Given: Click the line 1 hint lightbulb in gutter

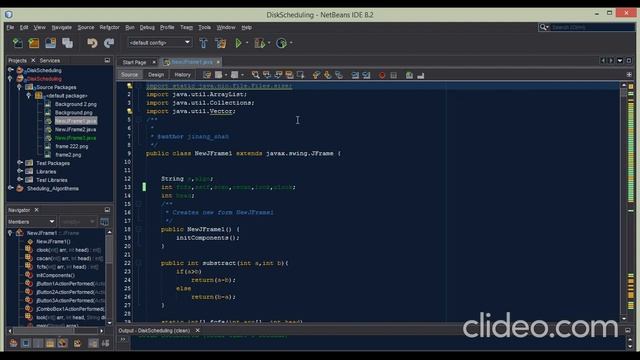Looking at the screenshot, I should pyautogui.click(x=129, y=86).
